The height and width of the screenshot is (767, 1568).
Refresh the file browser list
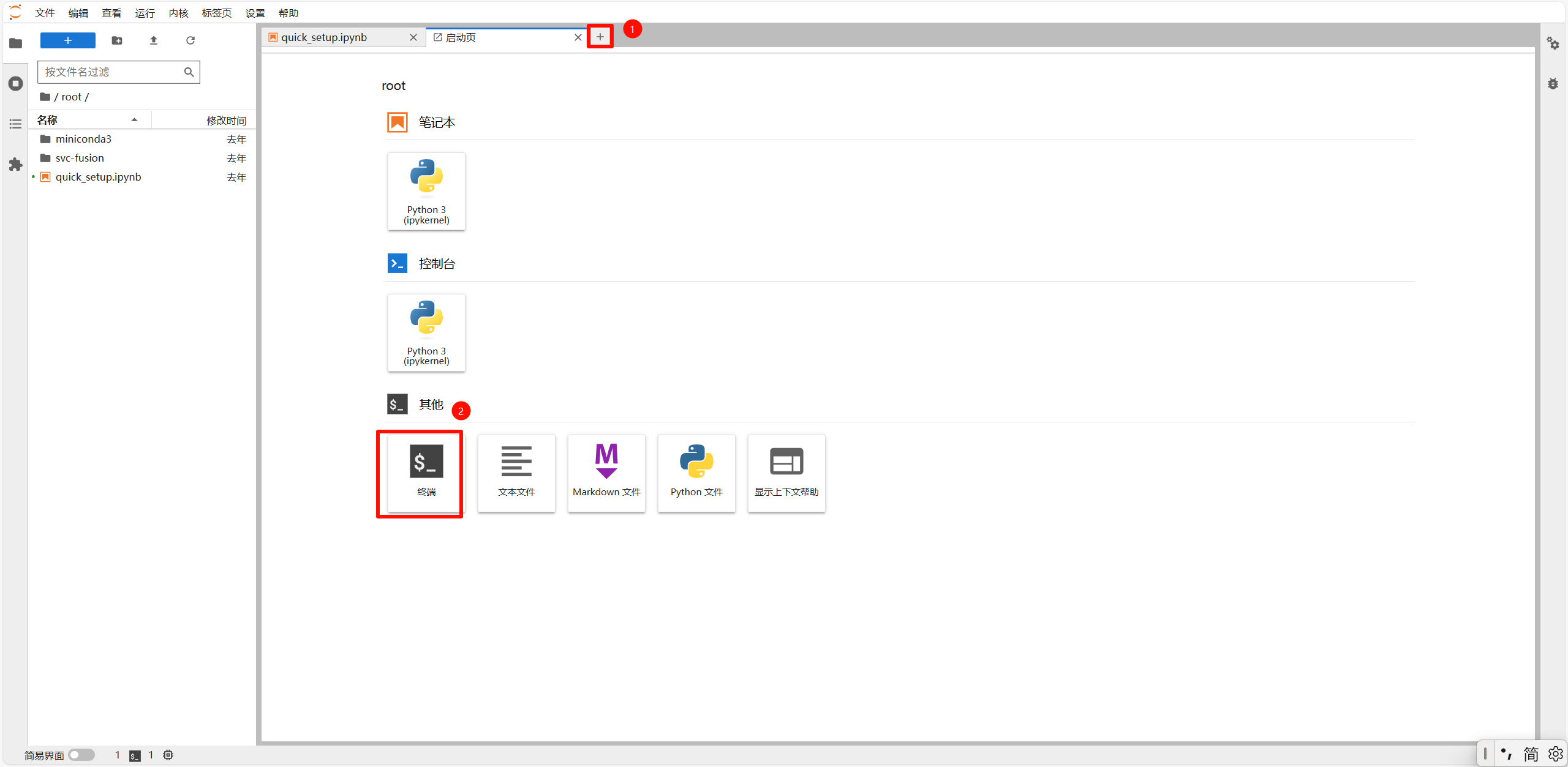190,40
